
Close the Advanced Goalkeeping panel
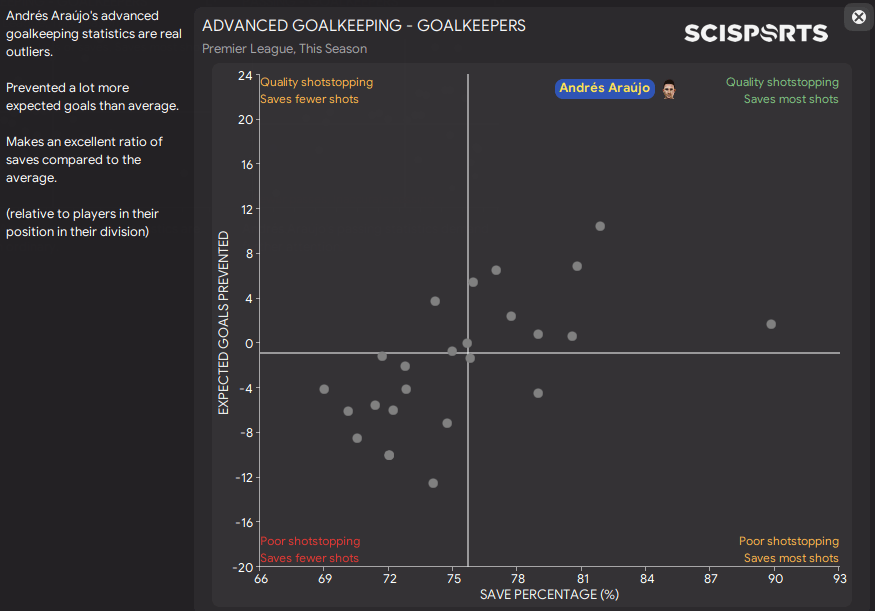tap(858, 16)
